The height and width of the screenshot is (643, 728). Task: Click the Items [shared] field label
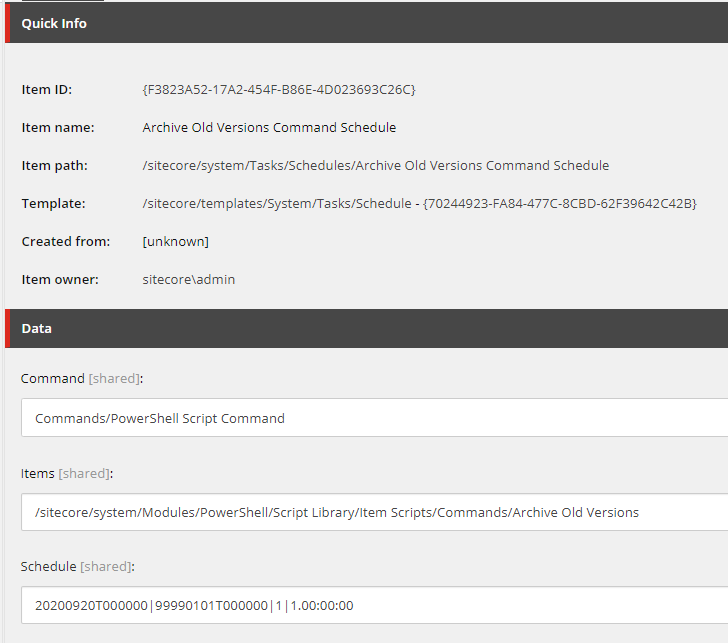pyautogui.click(x=67, y=474)
